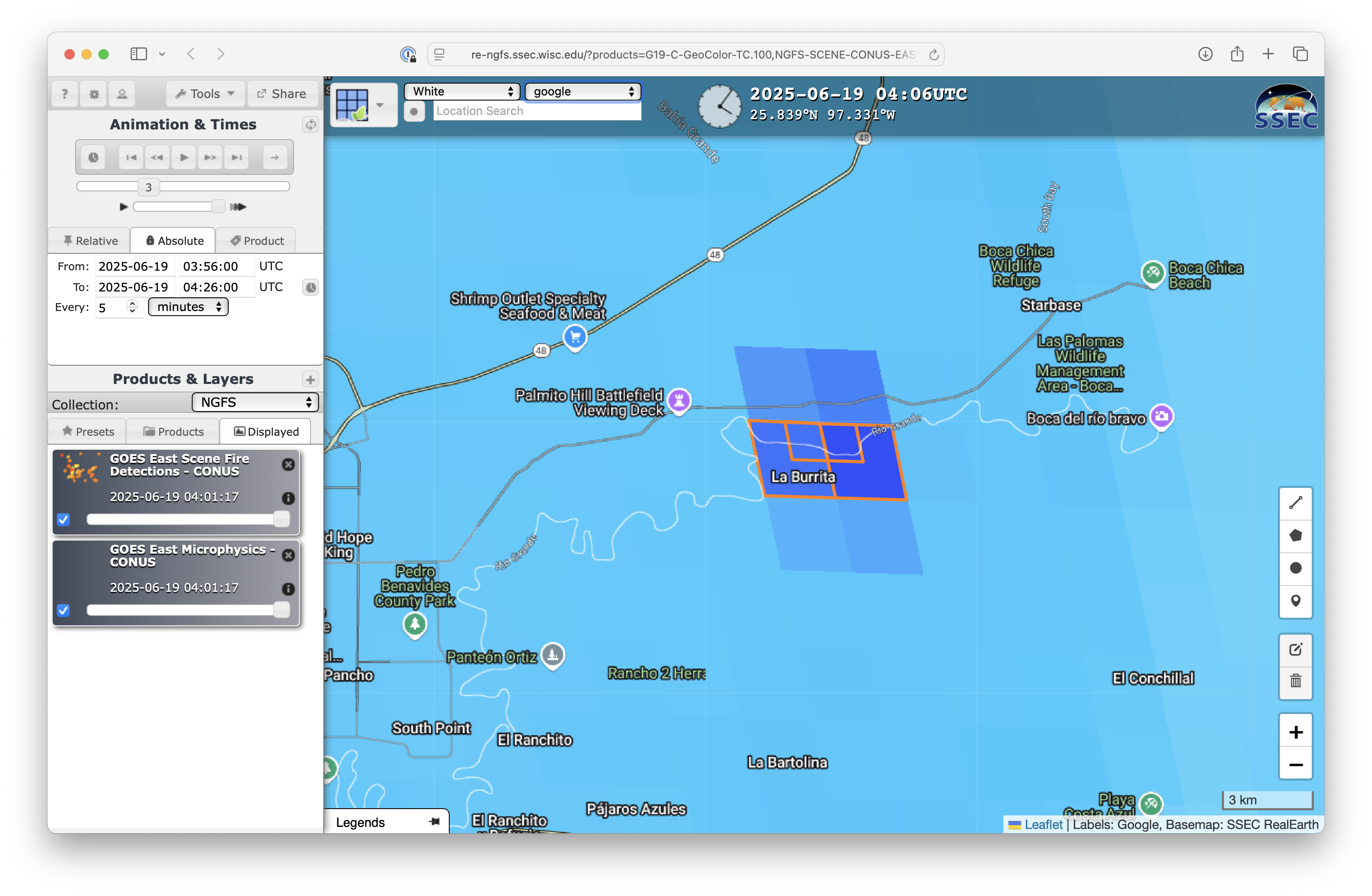
Task: Click the edit layers tool
Action: coord(1295,650)
